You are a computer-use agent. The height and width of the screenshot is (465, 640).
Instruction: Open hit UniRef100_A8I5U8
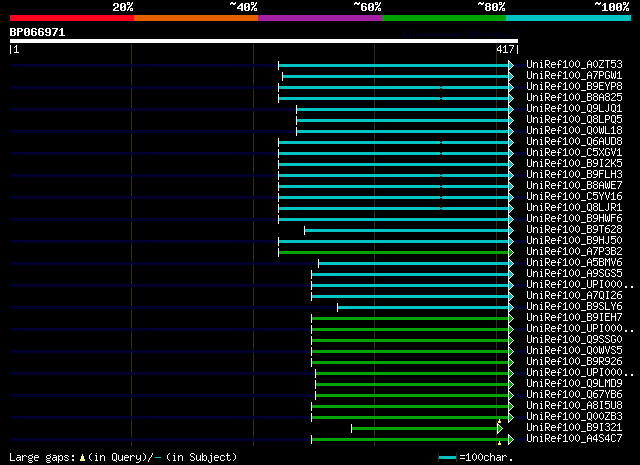[574, 406]
